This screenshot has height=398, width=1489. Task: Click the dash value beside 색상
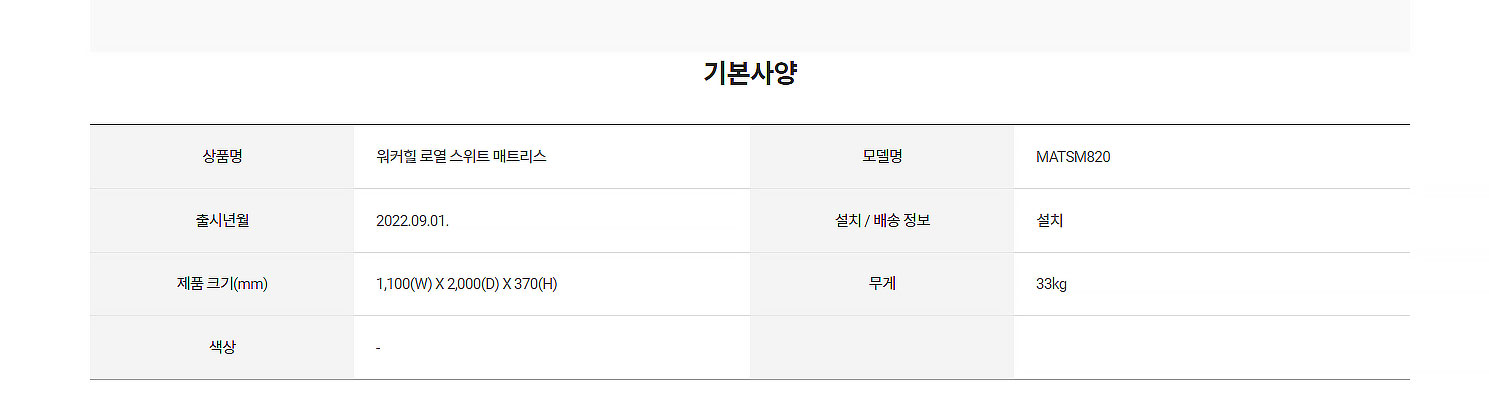pos(378,348)
